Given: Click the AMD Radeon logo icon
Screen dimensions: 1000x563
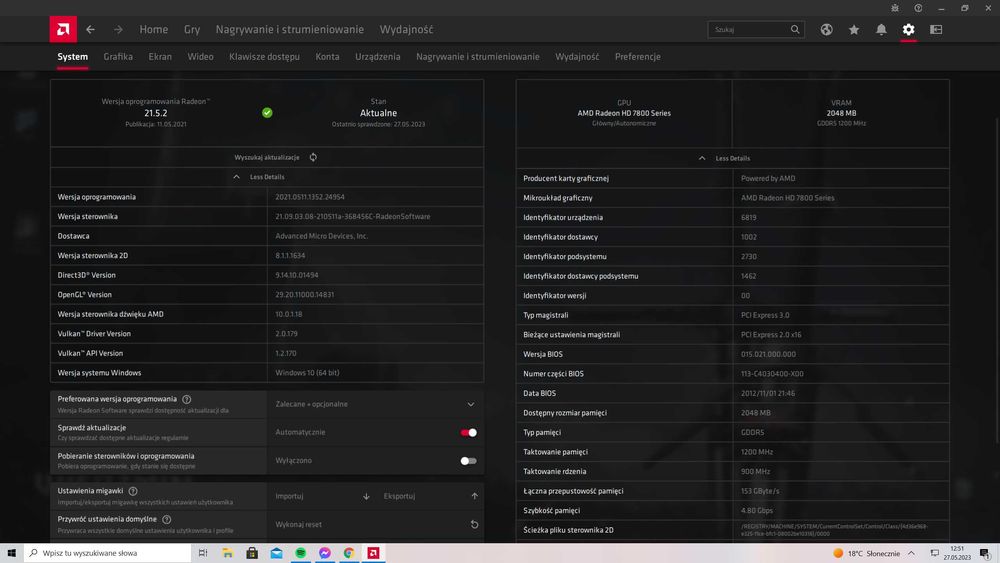Looking at the screenshot, I should 63,29.
